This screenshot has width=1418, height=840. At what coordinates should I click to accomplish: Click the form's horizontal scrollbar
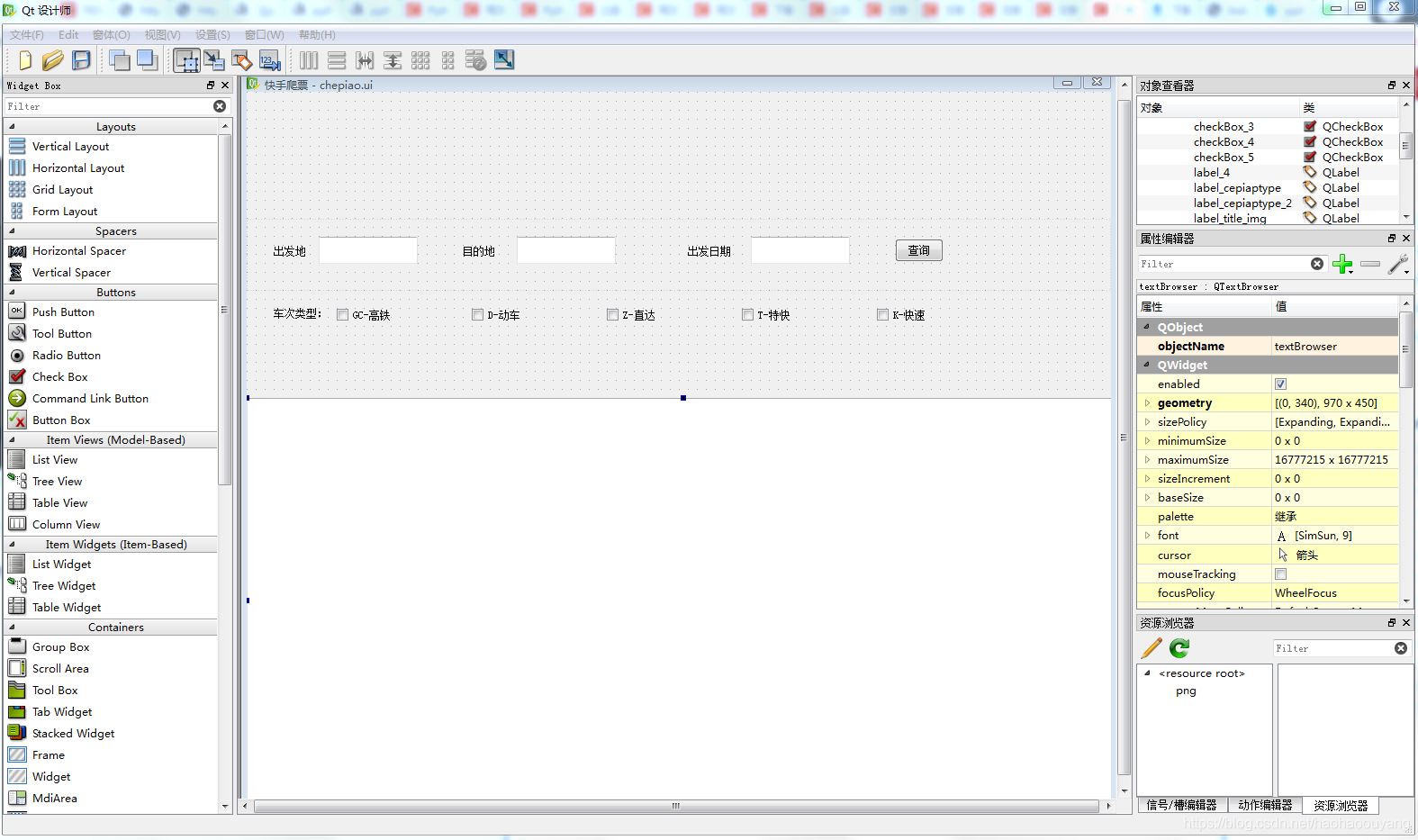click(676, 806)
